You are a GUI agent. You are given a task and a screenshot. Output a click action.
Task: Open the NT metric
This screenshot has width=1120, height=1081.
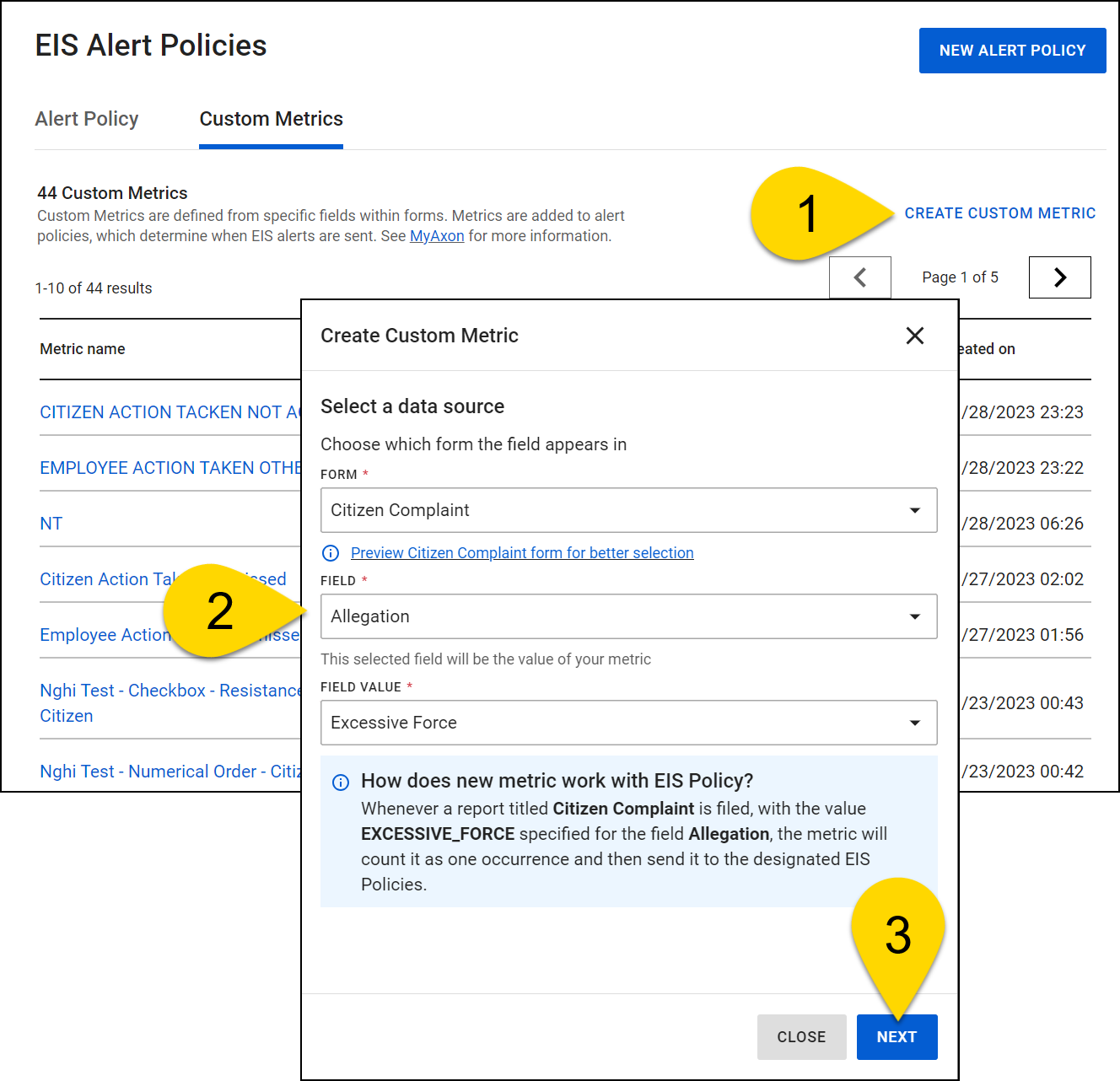(51, 523)
